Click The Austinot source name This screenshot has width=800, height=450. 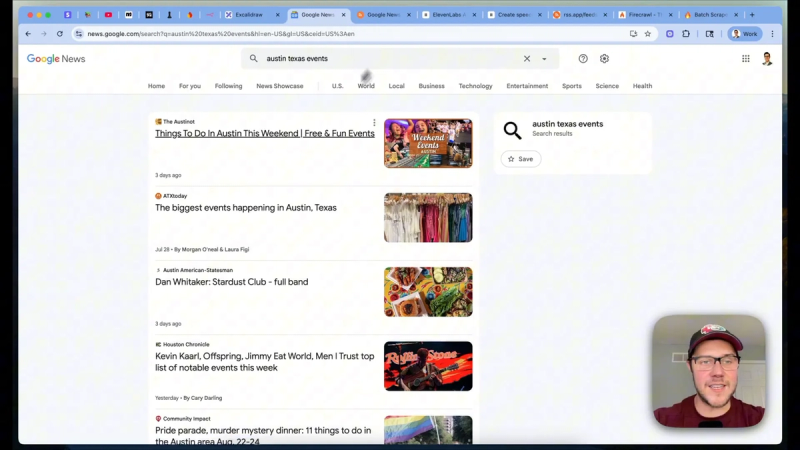point(179,121)
